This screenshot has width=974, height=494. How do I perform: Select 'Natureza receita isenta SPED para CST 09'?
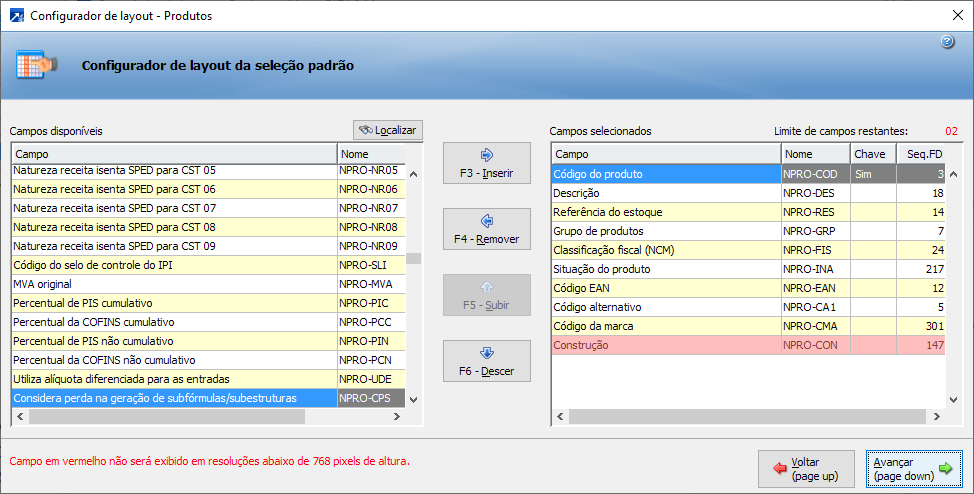coord(209,246)
